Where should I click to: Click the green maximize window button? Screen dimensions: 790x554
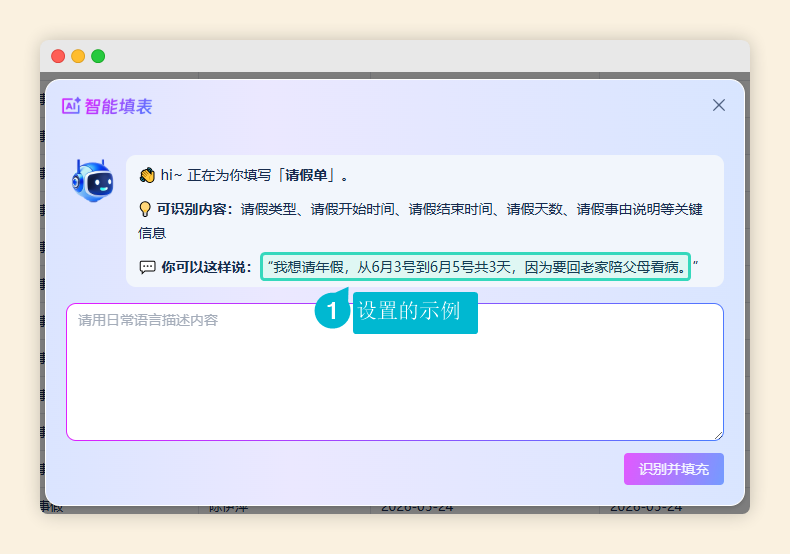(x=98, y=56)
